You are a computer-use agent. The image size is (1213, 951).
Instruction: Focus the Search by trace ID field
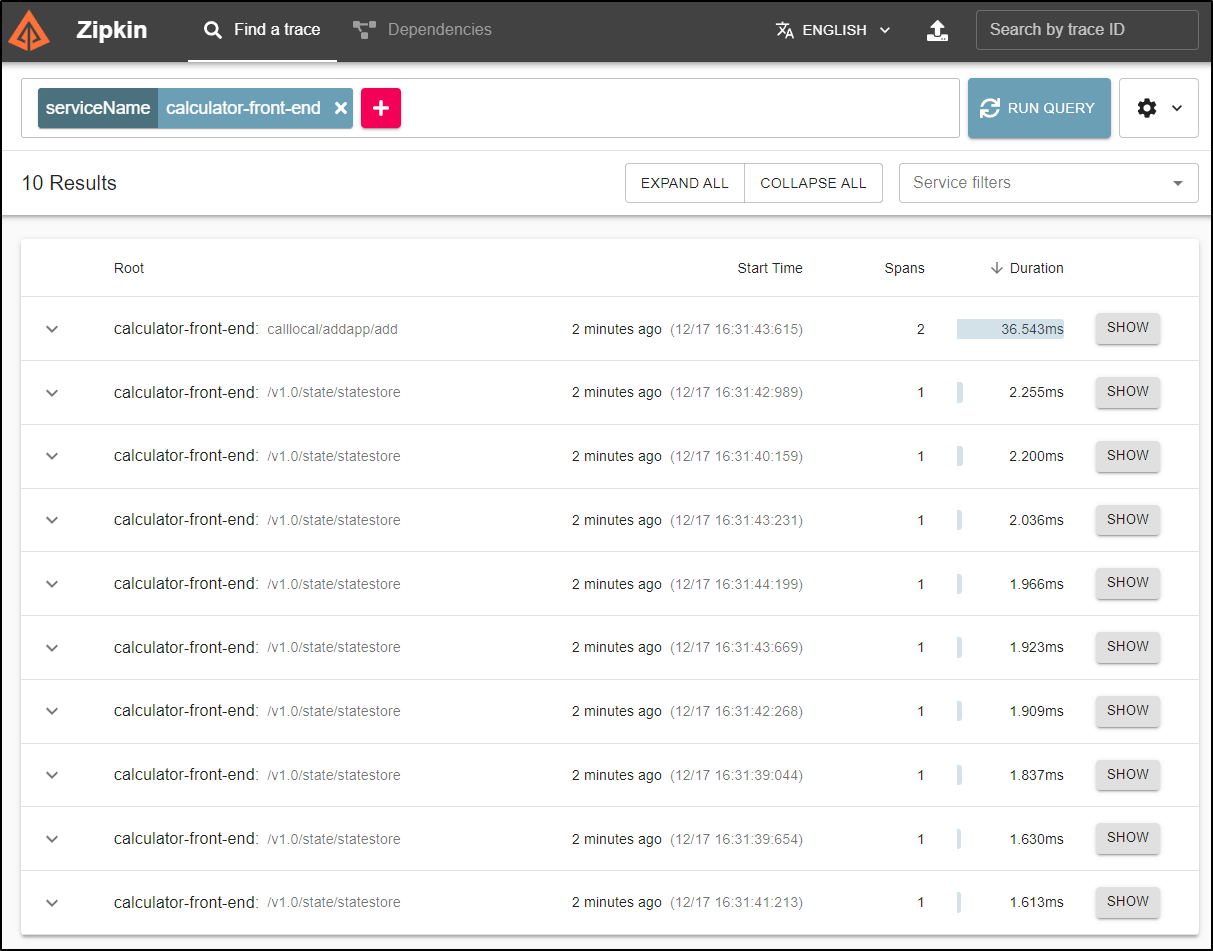(1087, 30)
